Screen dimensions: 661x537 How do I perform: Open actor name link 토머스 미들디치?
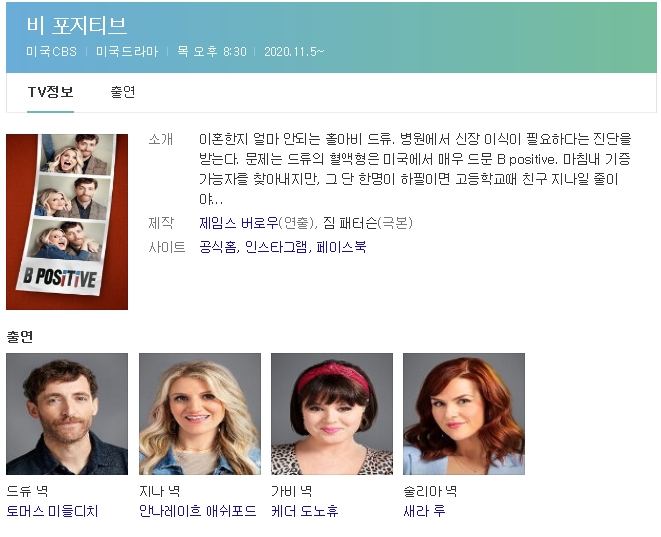pos(52,511)
